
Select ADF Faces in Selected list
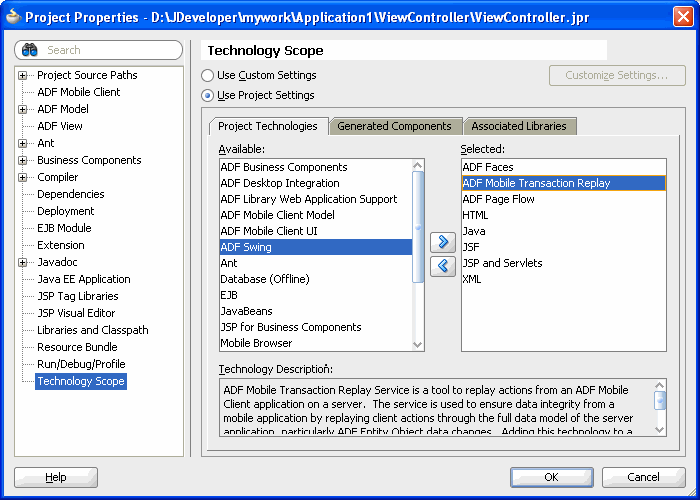564,167
